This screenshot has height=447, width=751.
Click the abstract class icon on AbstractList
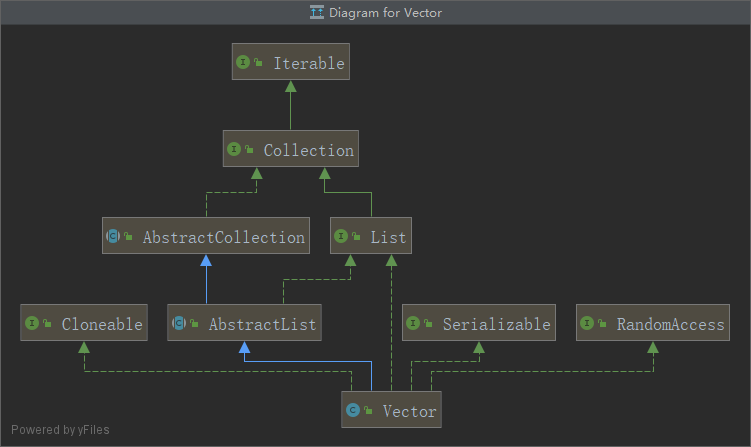[x=179, y=323]
